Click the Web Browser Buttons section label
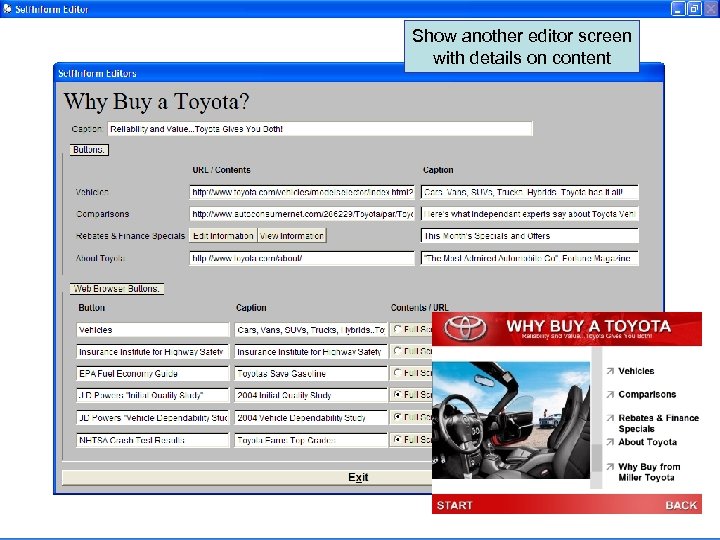This screenshot has height=540, width=720. (117, 288)
